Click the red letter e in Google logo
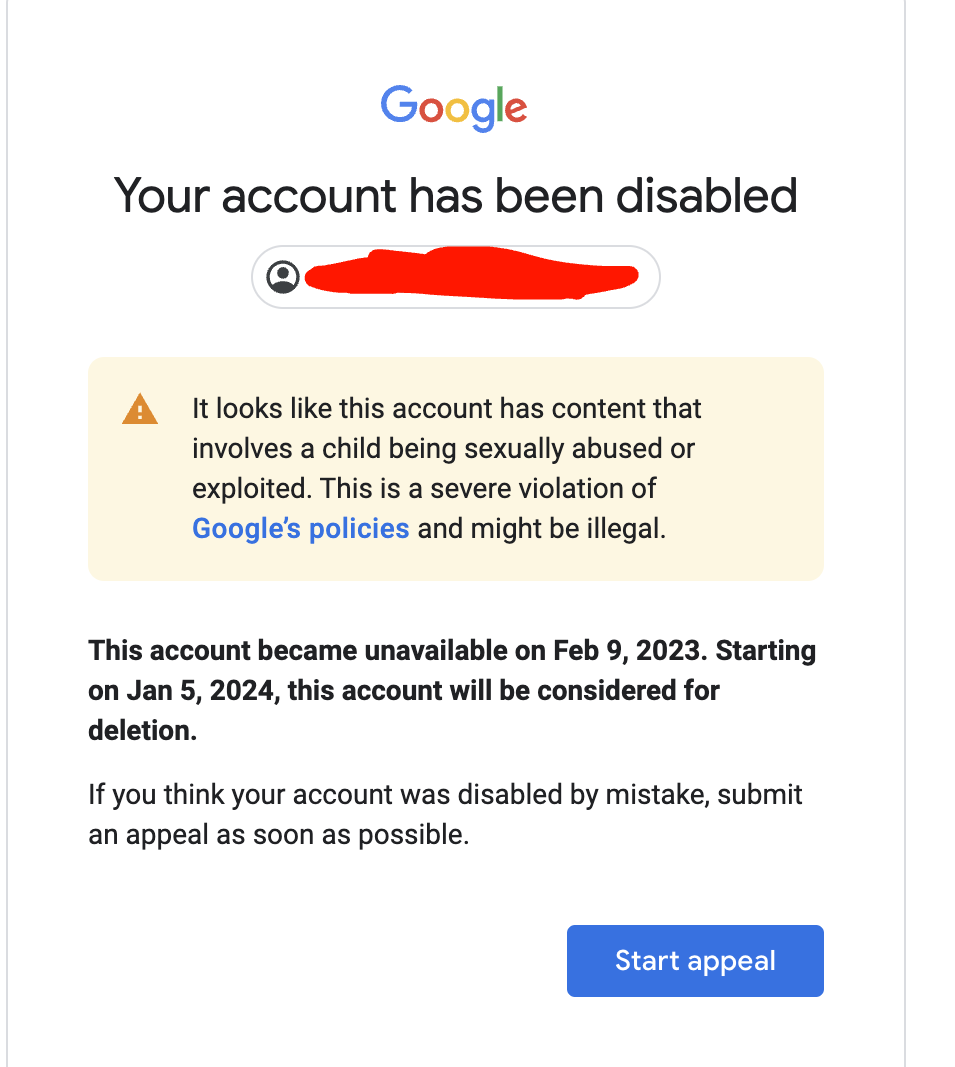The height and width of the screenshot is (1067, 955). coord(516,110)
